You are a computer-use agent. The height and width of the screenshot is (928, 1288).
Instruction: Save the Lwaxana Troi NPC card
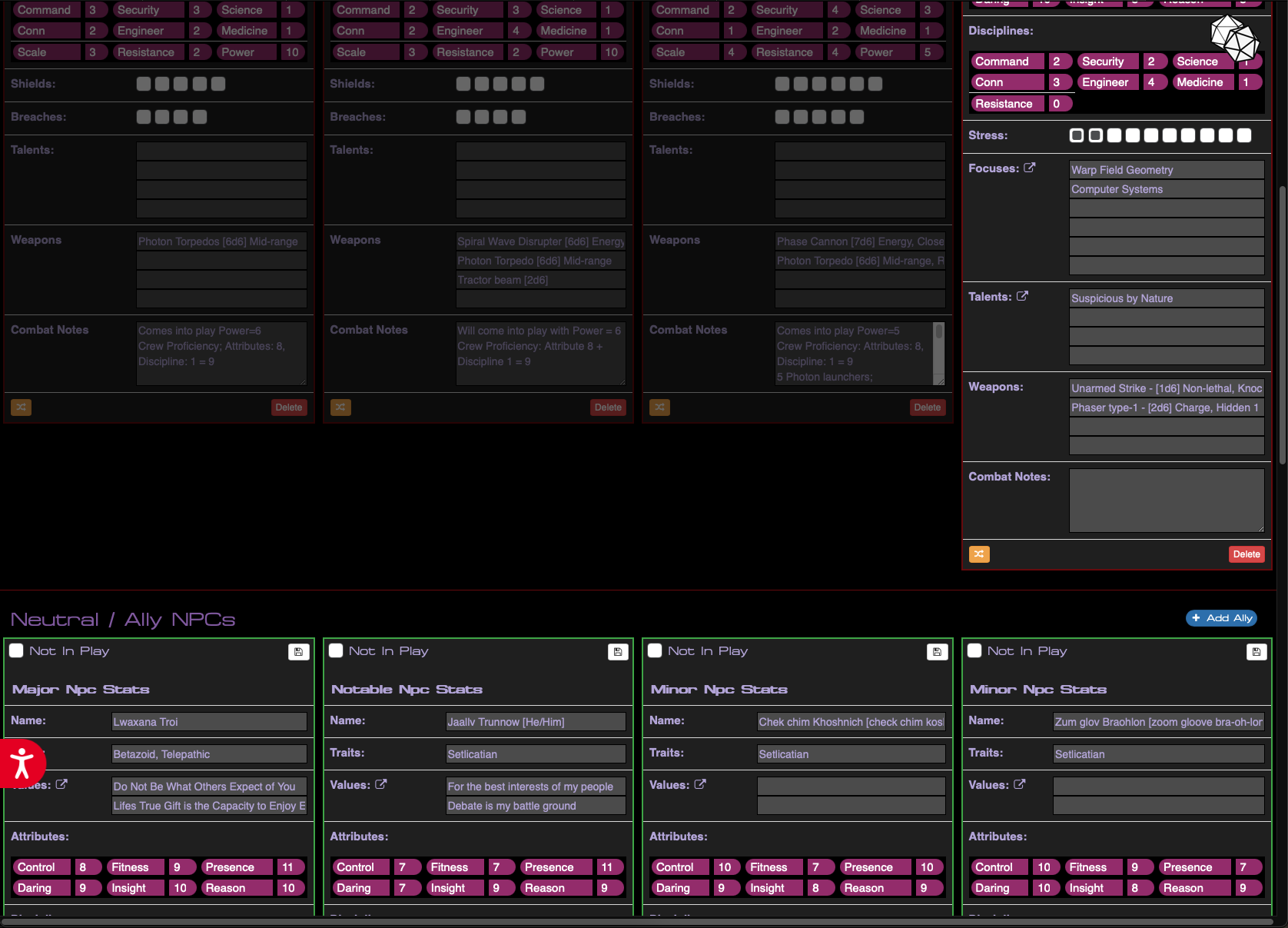pos(298,651)
